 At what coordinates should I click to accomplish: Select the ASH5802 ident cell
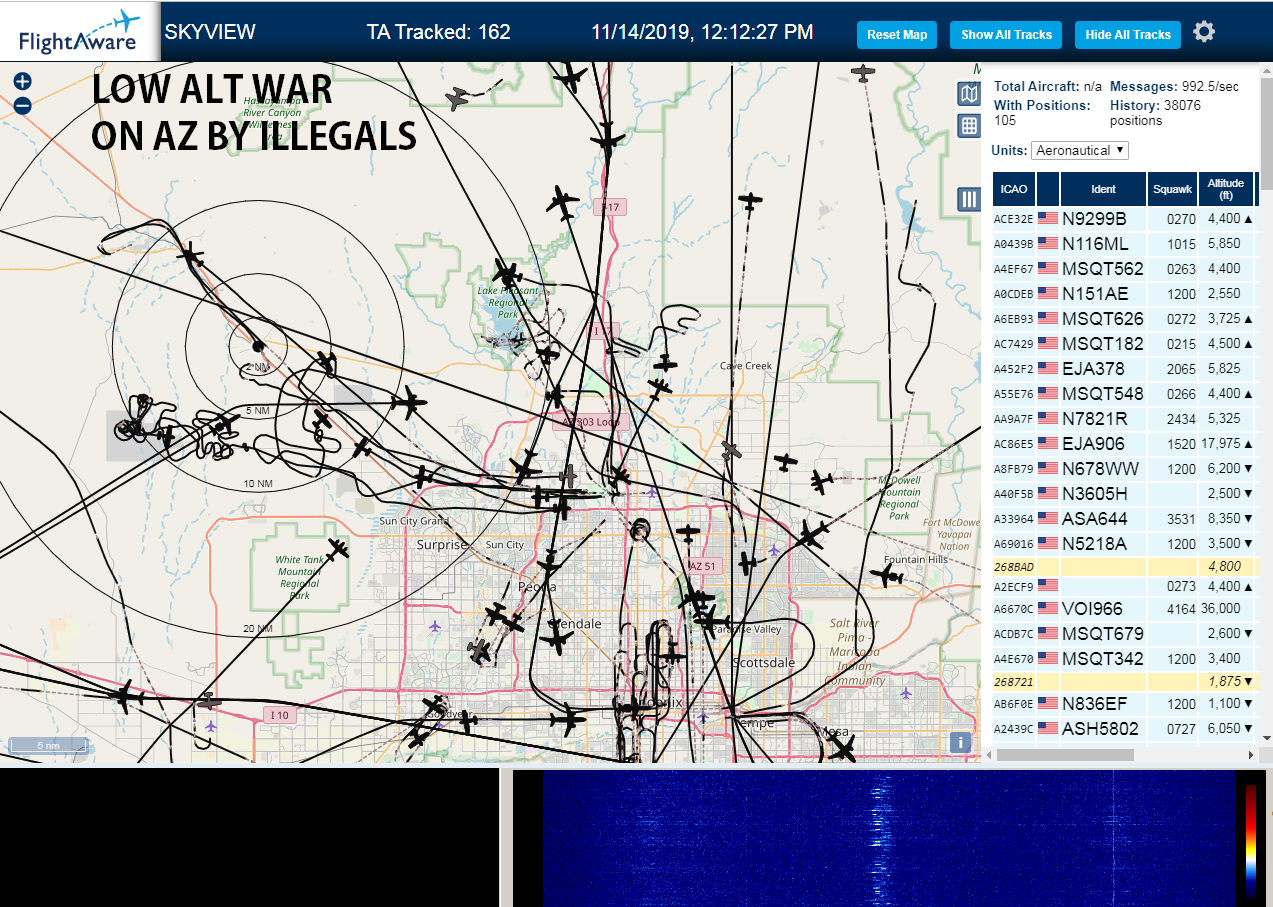pos(1103,728)
